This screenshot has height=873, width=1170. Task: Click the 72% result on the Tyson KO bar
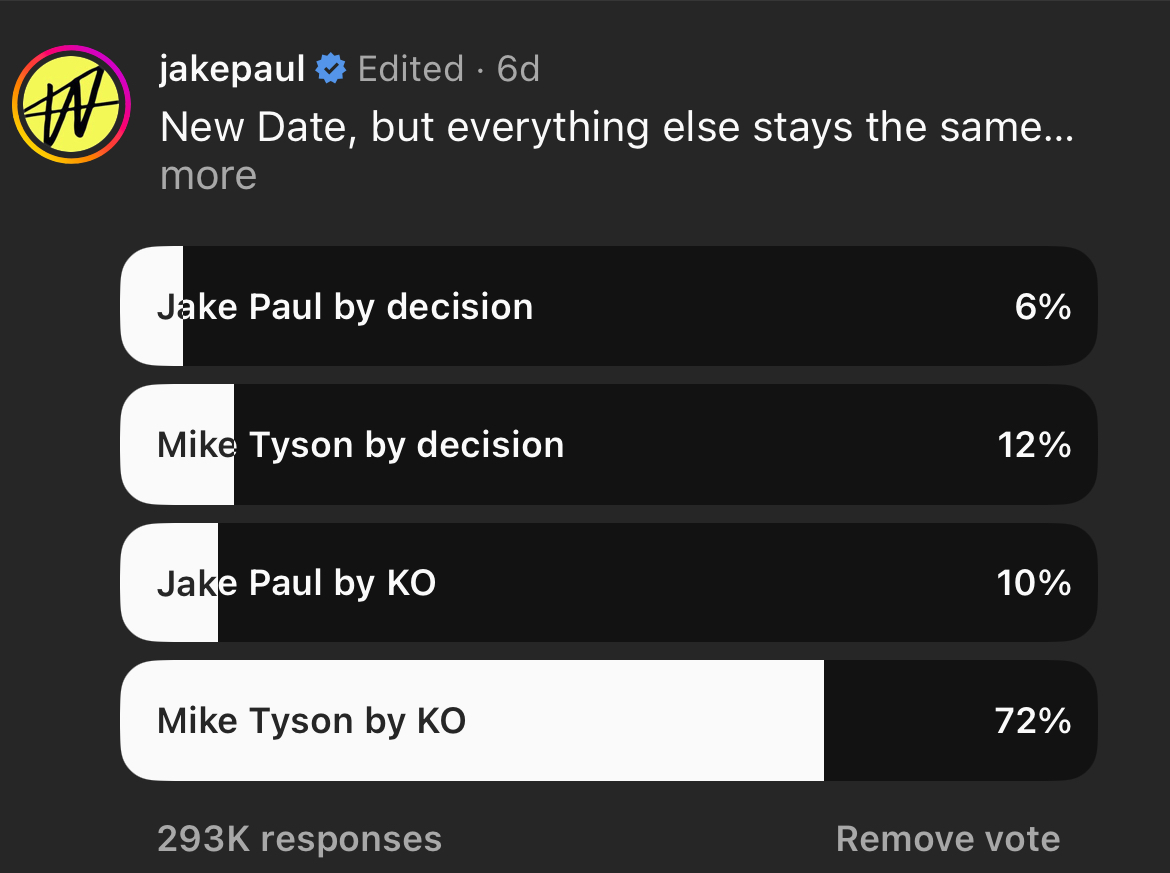coord(1033,721)
